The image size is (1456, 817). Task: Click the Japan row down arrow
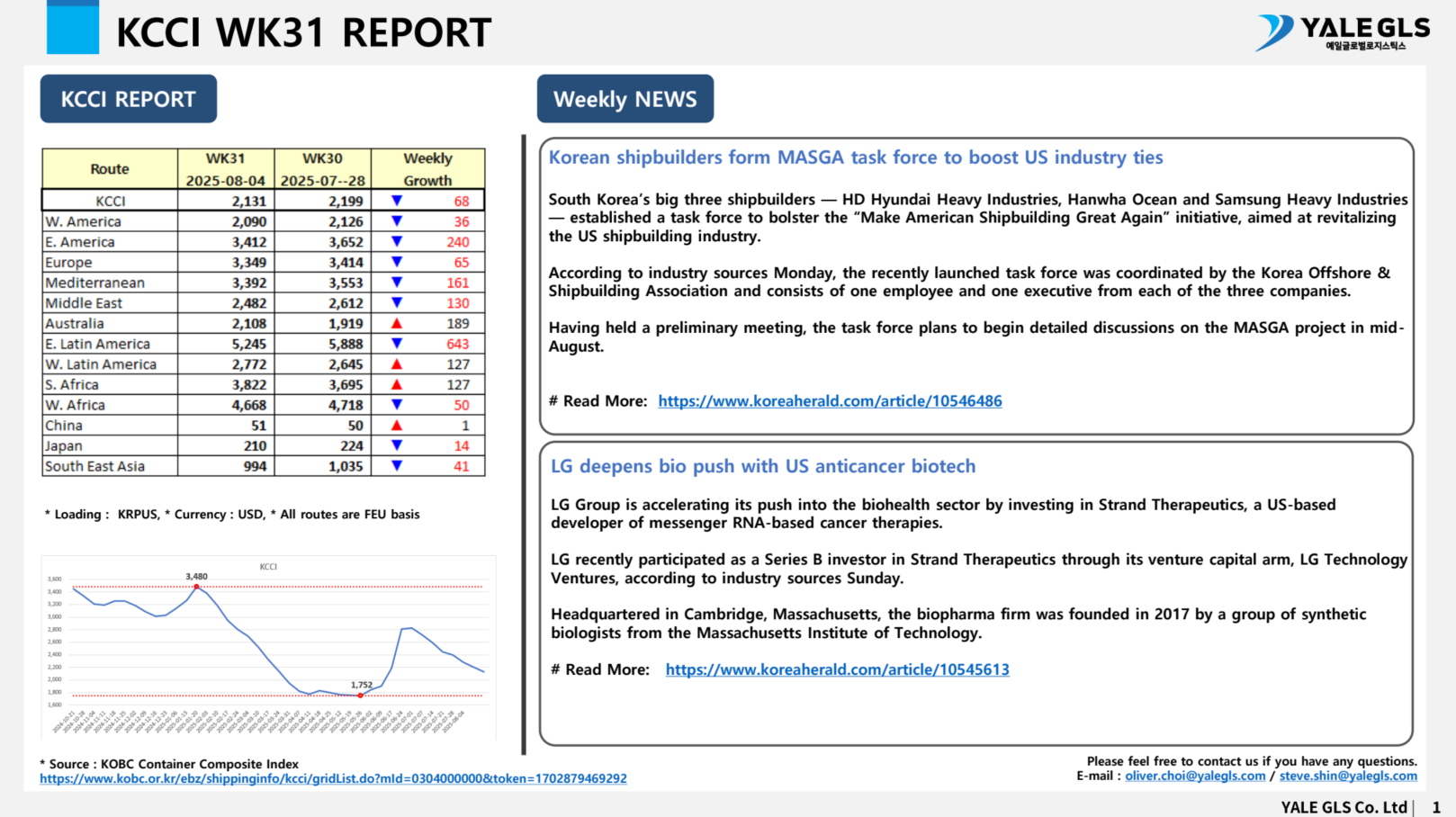point(397,445)
